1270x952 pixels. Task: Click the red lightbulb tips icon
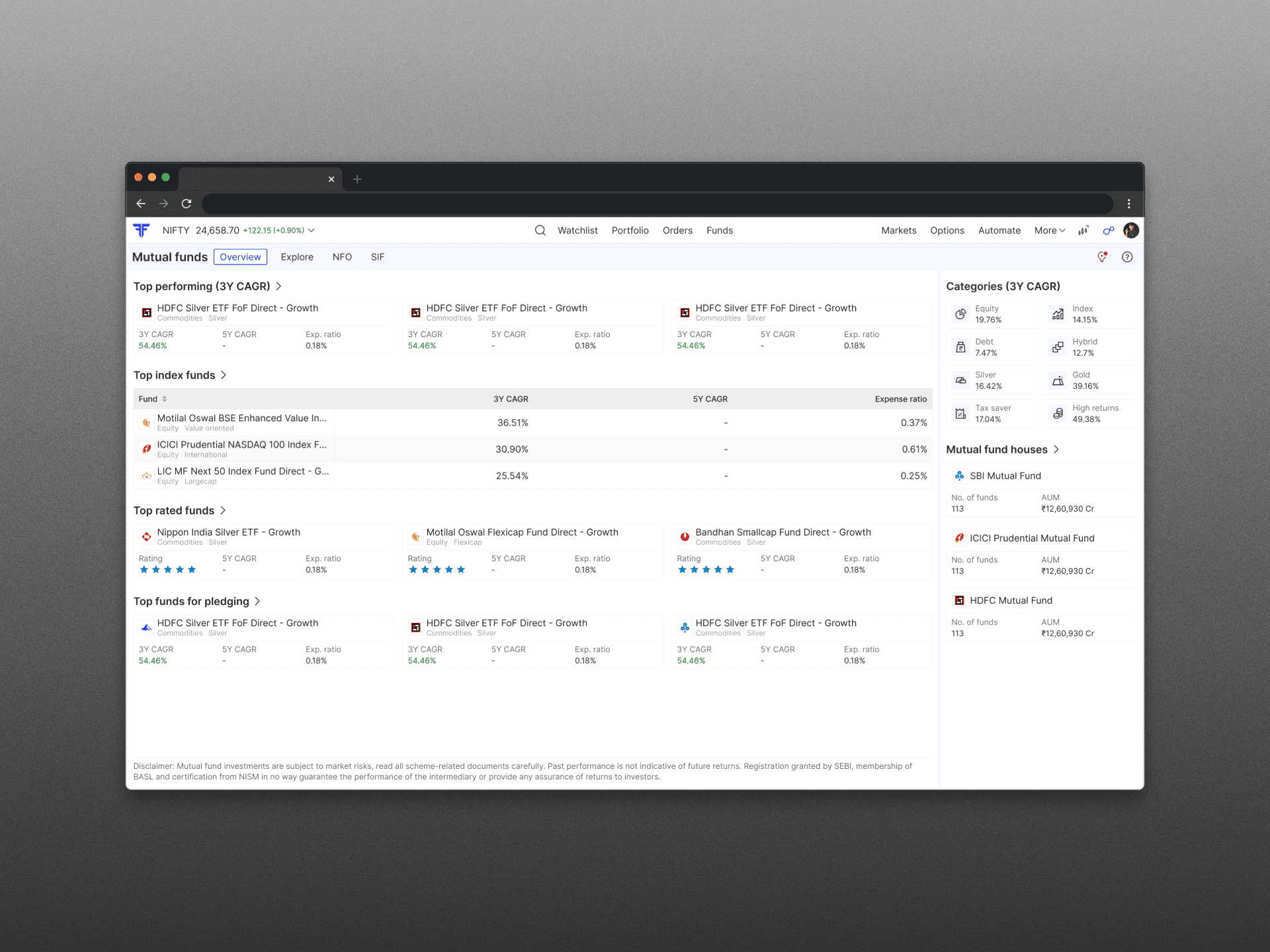1102,257
